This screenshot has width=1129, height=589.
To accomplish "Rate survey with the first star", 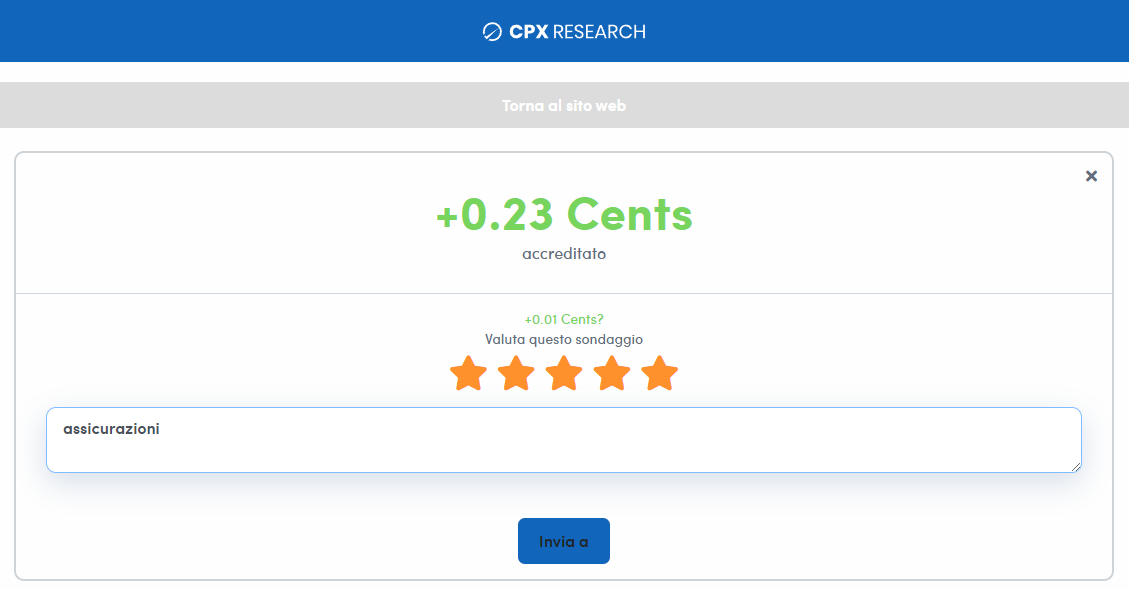I will point(469,373).
